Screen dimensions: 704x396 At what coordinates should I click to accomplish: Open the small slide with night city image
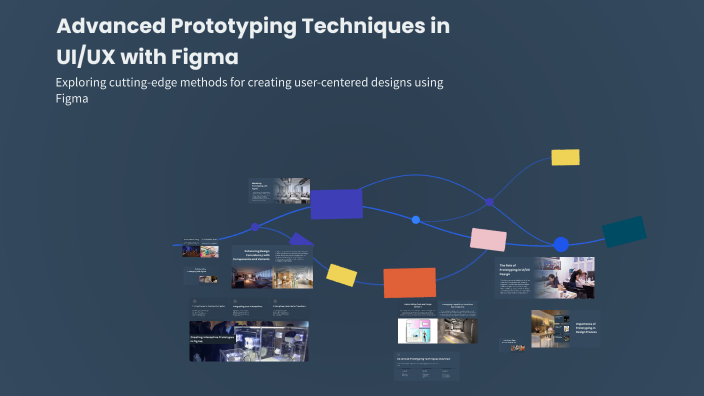coord(191,248)
